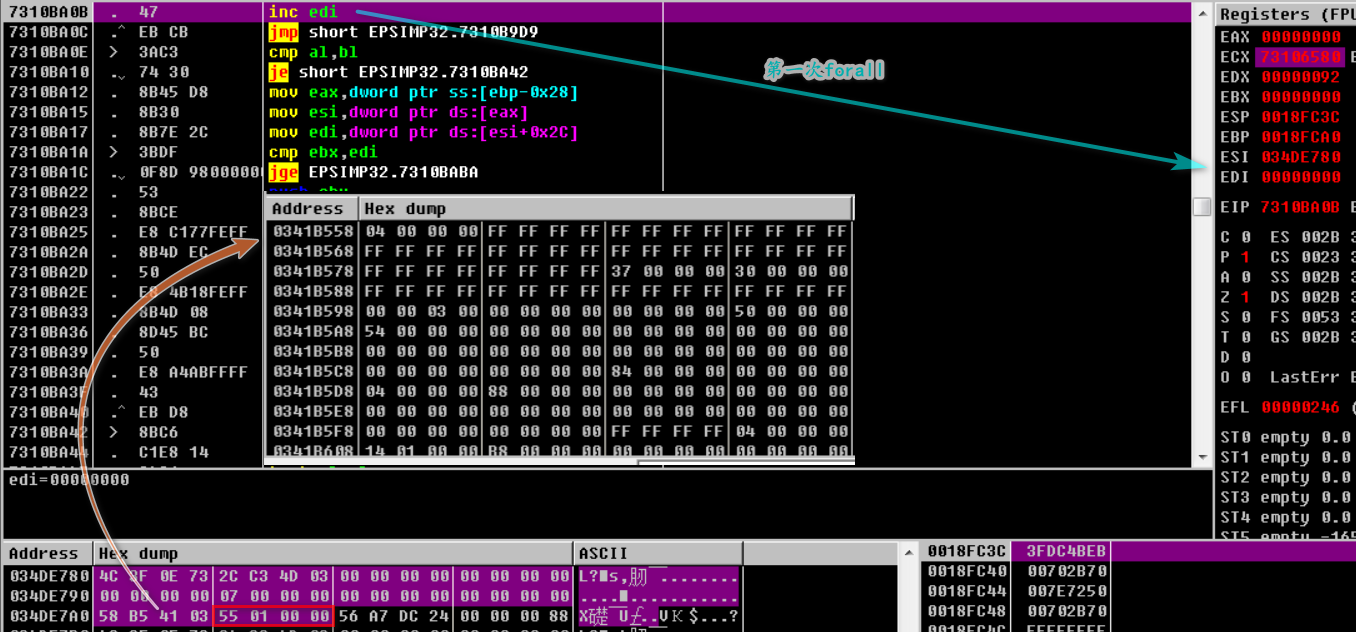Click the disassembly pane scroll-down arrow

coord(1201,457)
